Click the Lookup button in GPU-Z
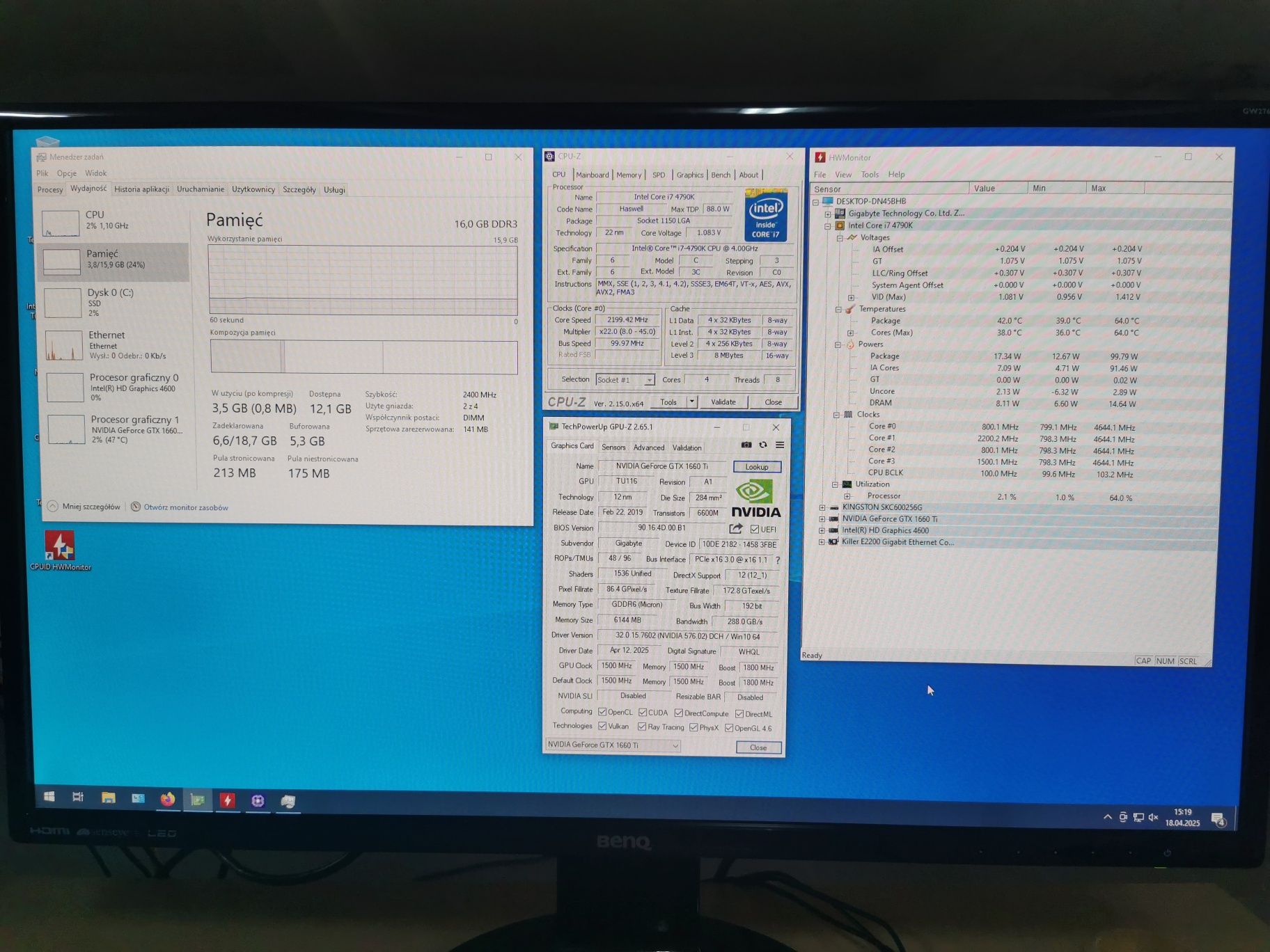 [x=757, y=467]
